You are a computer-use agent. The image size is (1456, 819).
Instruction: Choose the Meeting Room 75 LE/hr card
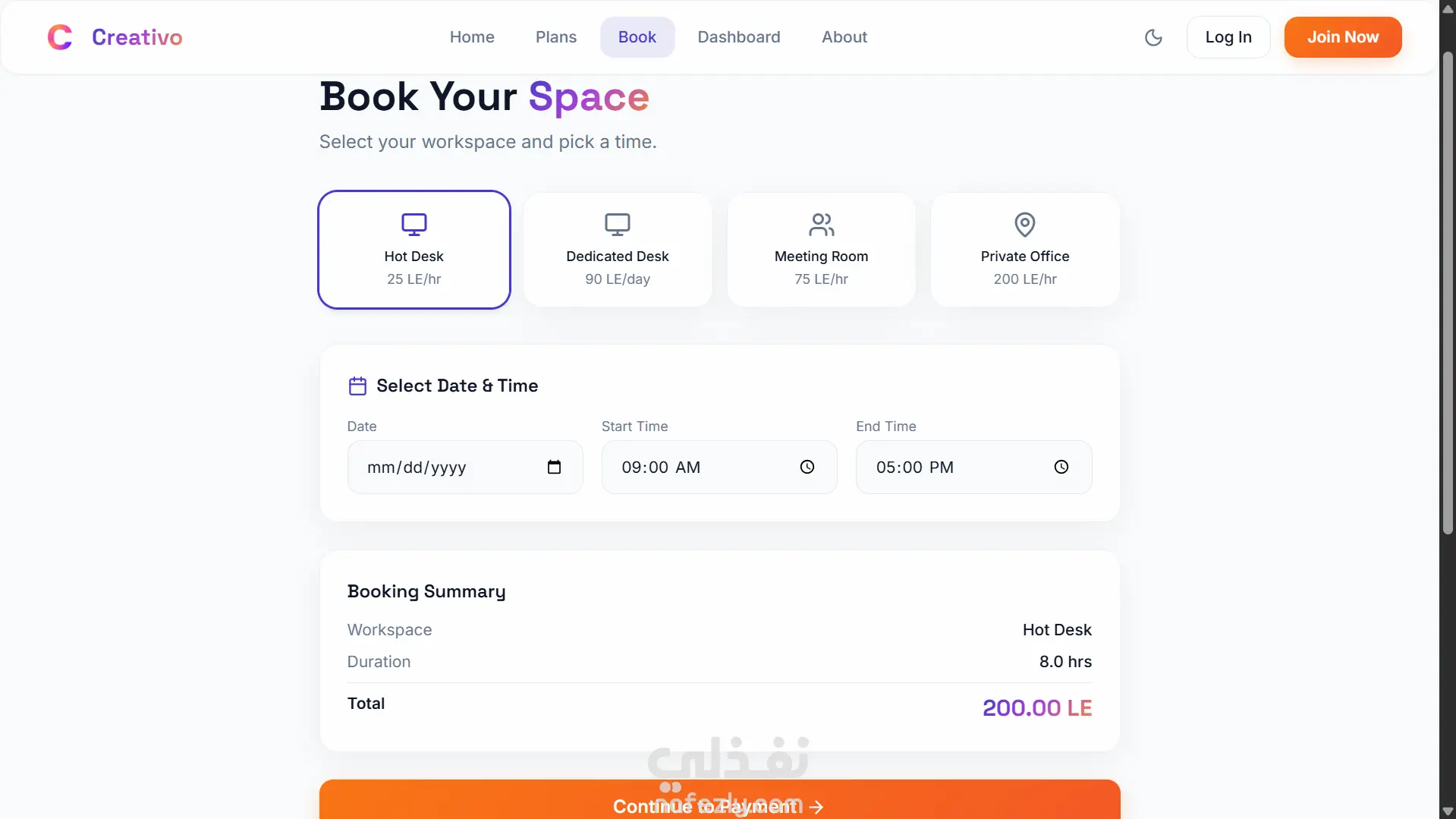[x=822, y=250]
